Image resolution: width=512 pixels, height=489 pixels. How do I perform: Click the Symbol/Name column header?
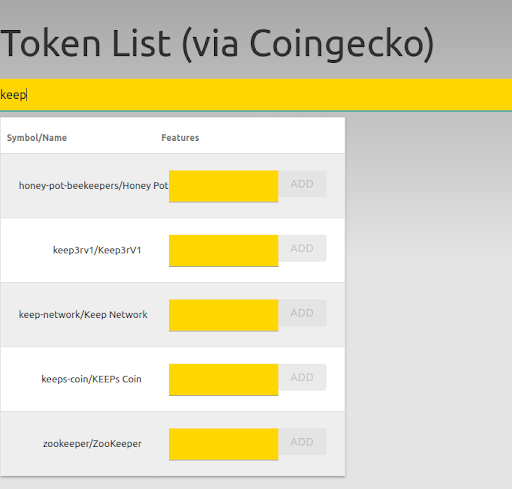coord(37,138)
